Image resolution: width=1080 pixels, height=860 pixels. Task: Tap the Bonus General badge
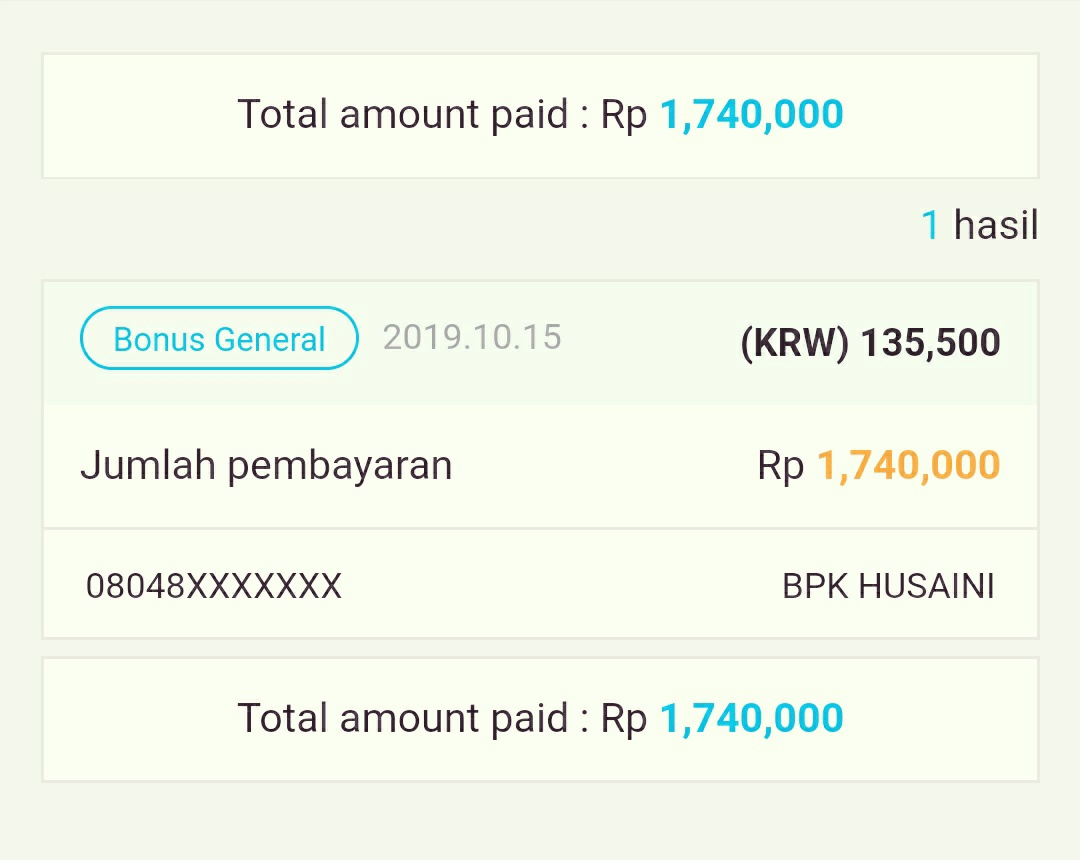(x=219, y=339)
